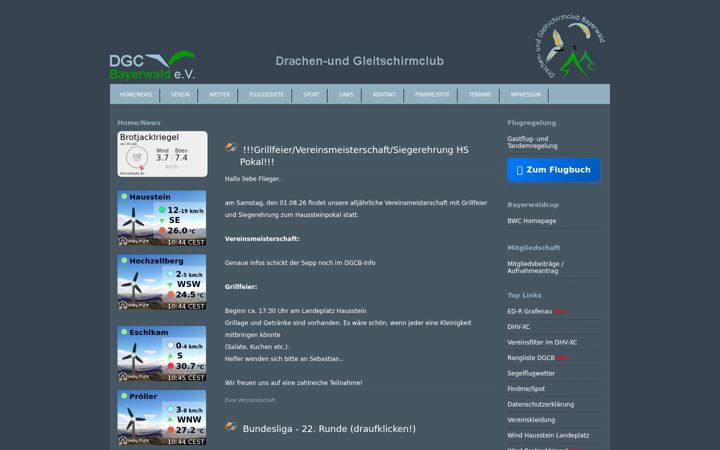Screen dimensions: 720x450
Task: Click the Zum Flugbuch button
Action: 553,170
